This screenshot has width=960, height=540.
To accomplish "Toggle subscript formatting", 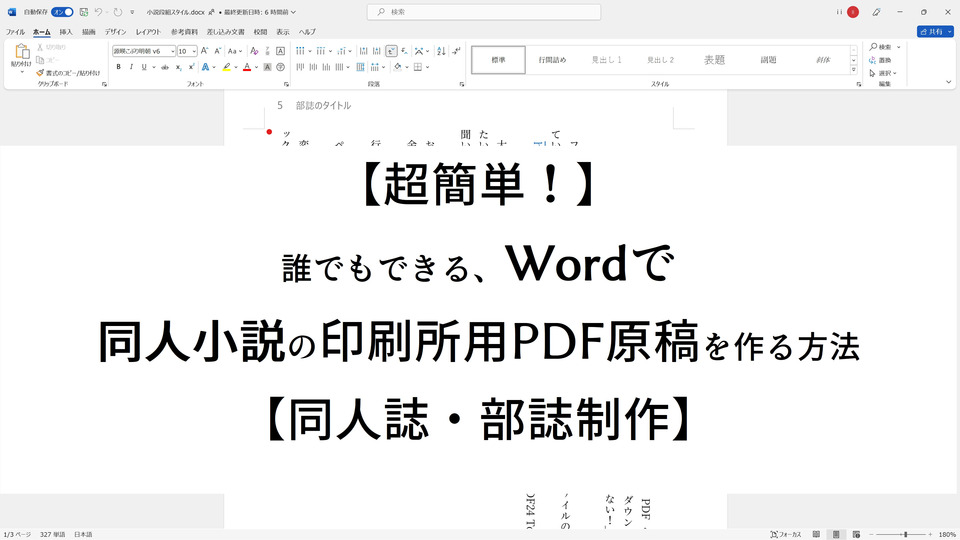I will pyautogui.click(x=178, y=67).
